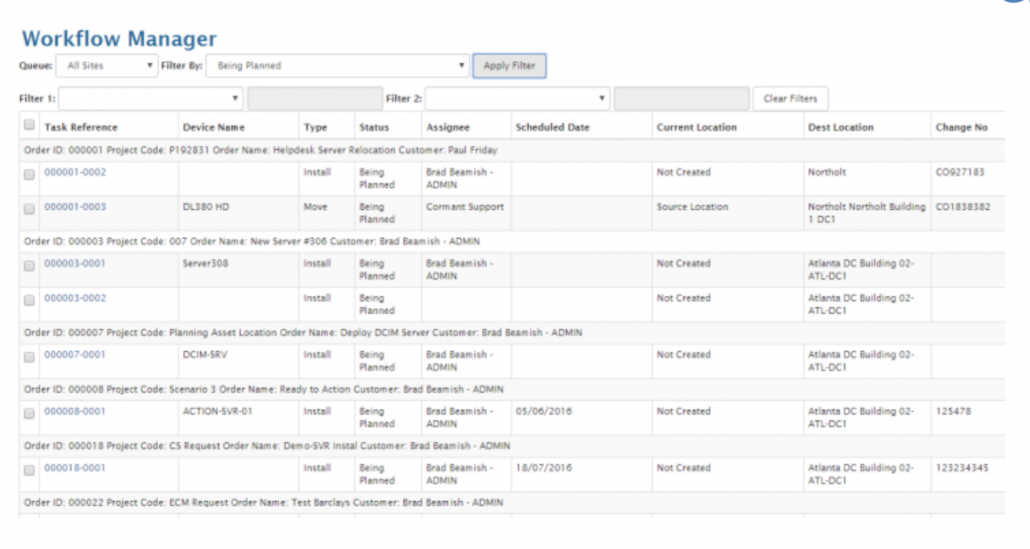Check the box for task 000018-0001
Screen dimensions: 1030x549
coord(29,469)
